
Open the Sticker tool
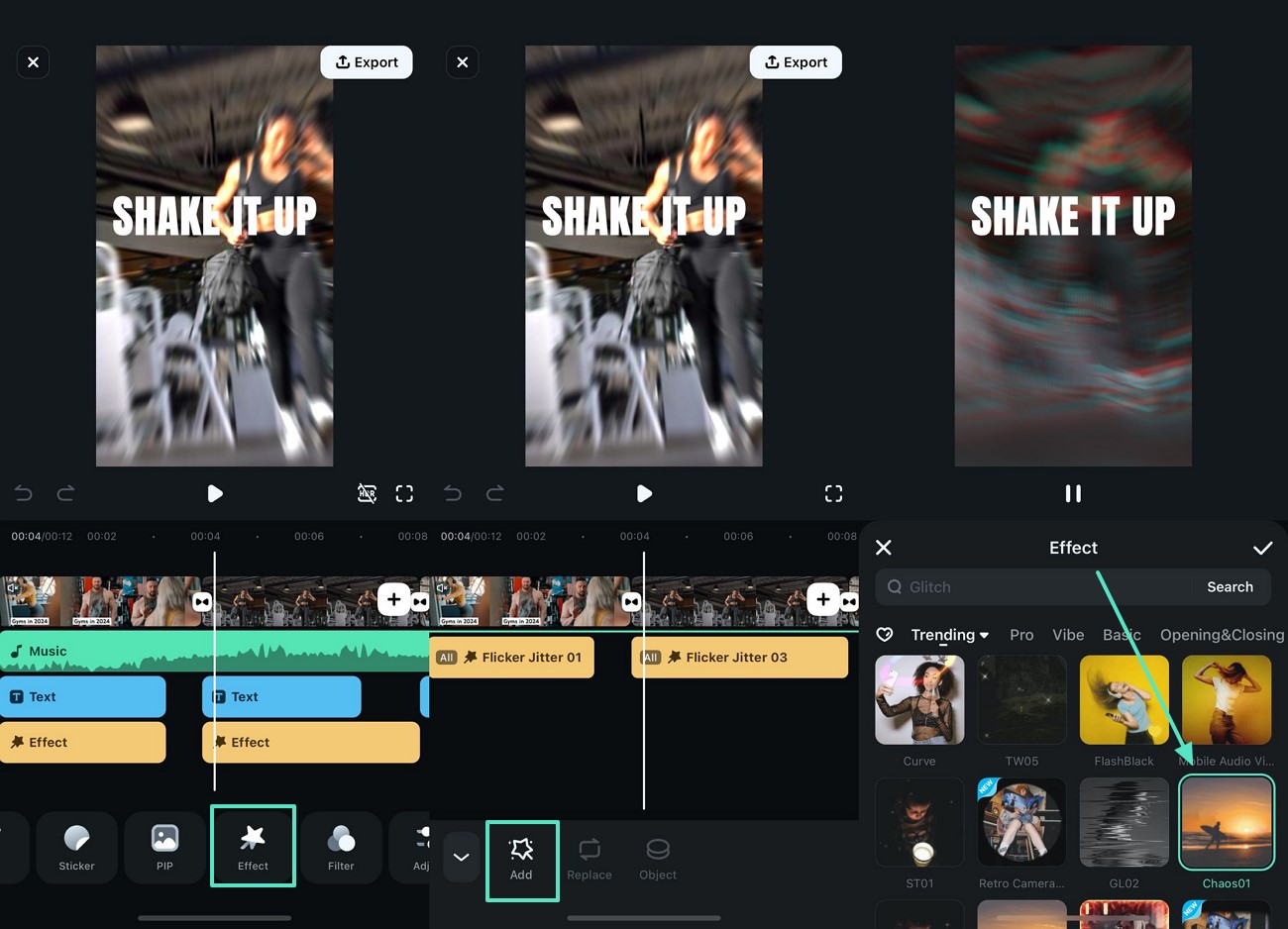tap(76, 847)
